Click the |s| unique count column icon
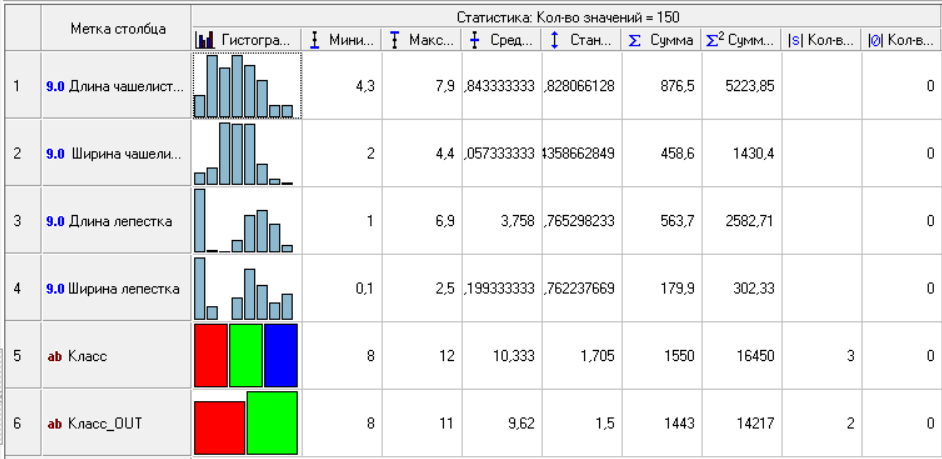Screen dimensions: 942x459 click(795, 40)
